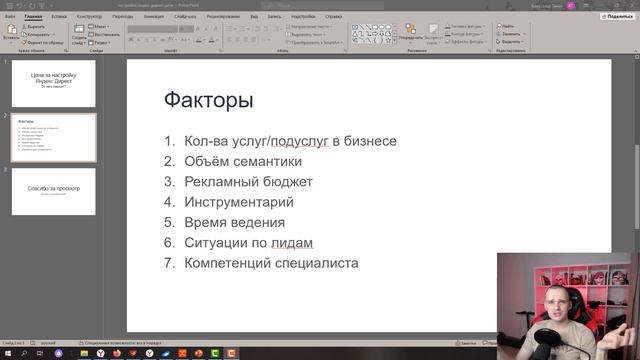
Task: Open the Макет (Layout) dropdown
Action: 99,27
